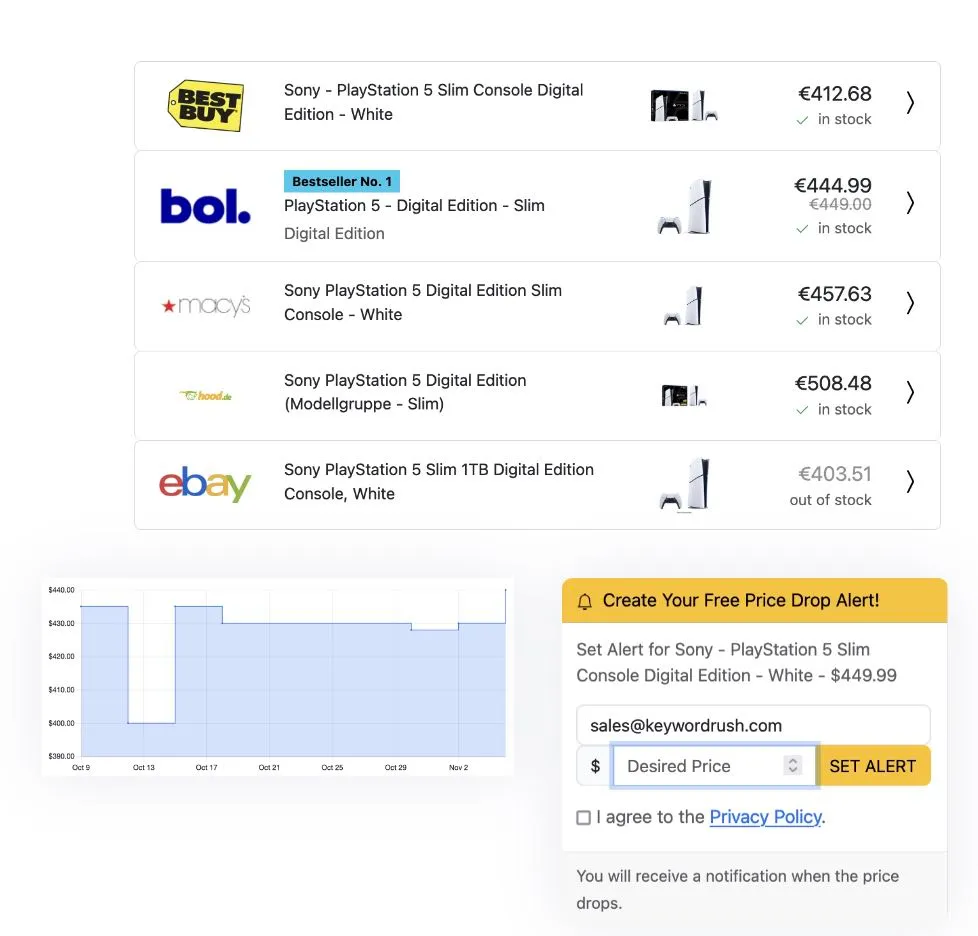Click the Macy's store logo
978x936 pixels.
[206, 306]
